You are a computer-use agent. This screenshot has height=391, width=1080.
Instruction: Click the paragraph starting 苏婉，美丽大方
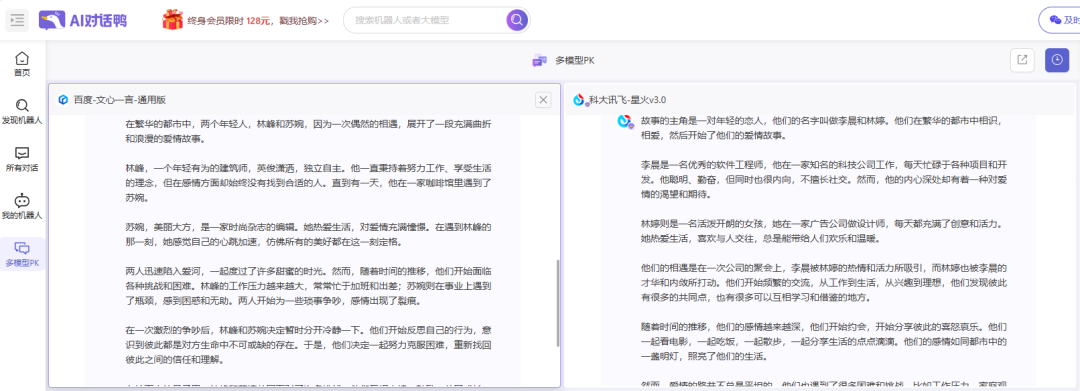[x=309, y=234]
